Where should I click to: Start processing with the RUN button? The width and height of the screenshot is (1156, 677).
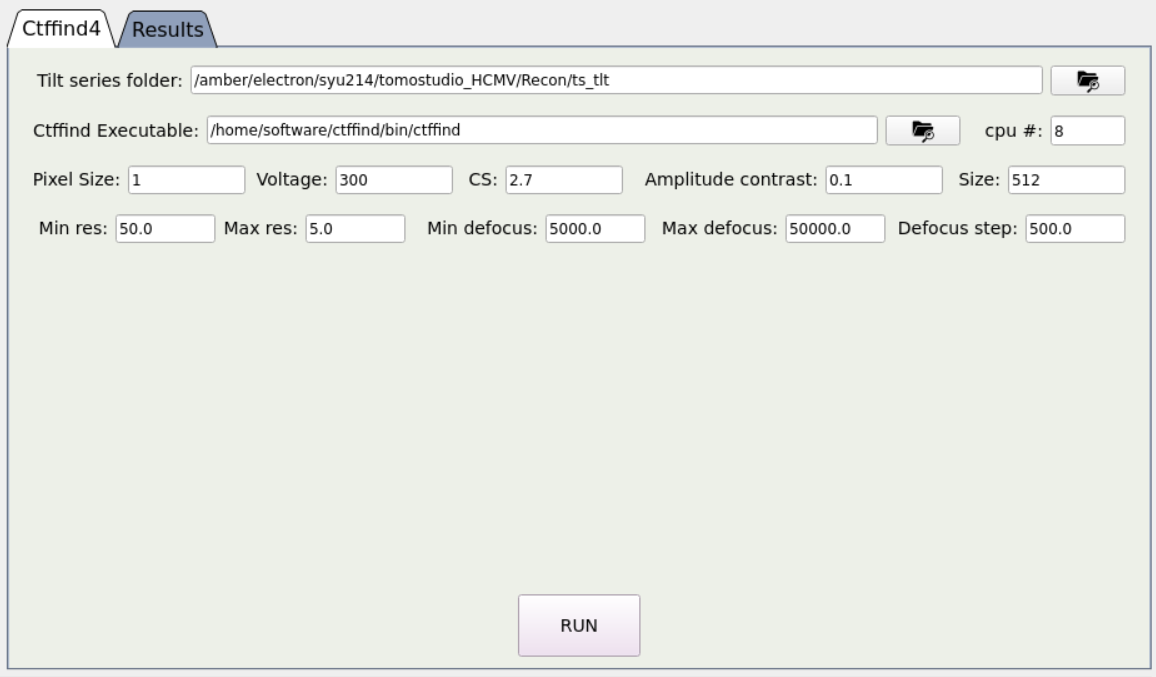(x=579, y=625)
